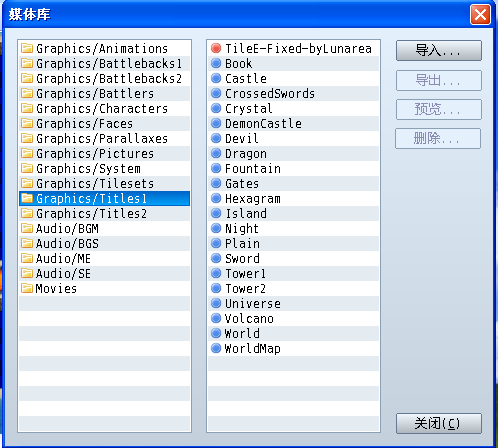Viewport: 498px width, 448px height.
Task: Choose the Audio/BGM folder name
Action: tap(67, 229)
